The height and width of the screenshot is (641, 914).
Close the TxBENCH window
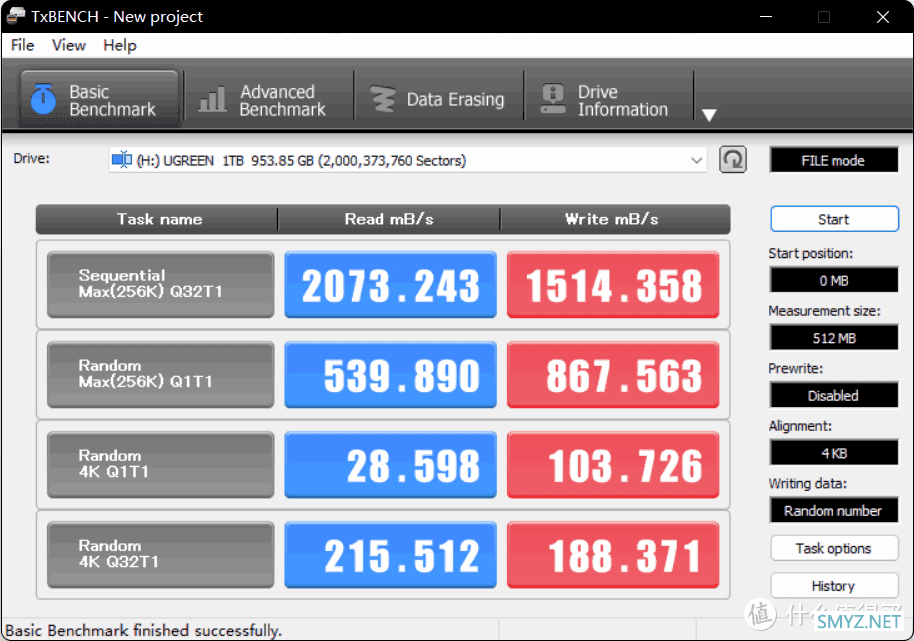coord(883,16)
